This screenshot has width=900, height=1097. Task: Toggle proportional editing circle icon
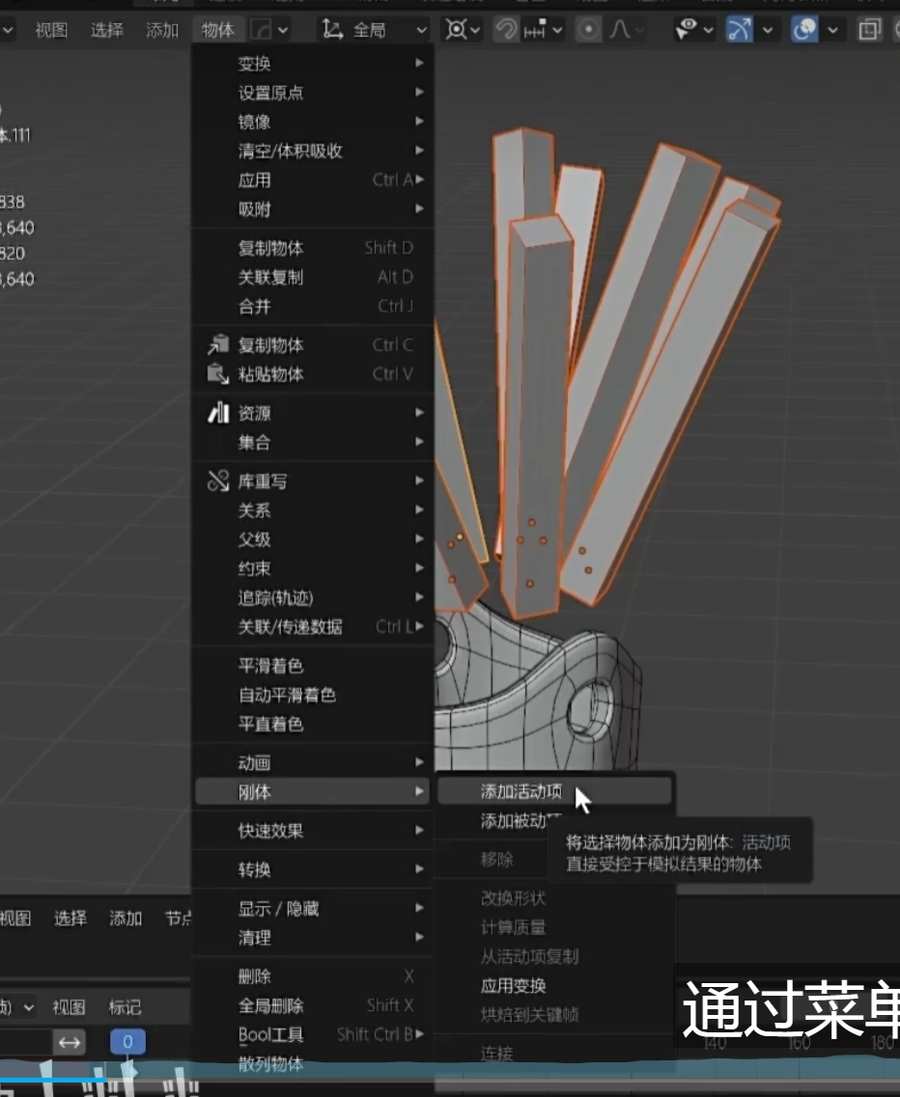589,30
